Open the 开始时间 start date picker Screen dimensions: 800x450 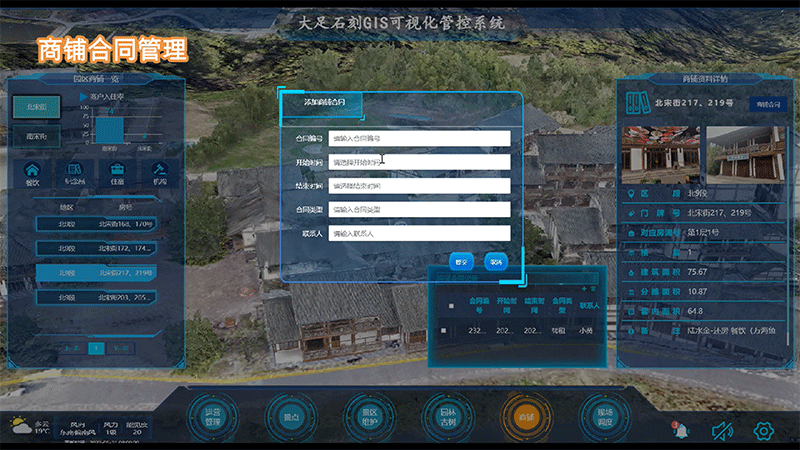click(x=420, y=162)
